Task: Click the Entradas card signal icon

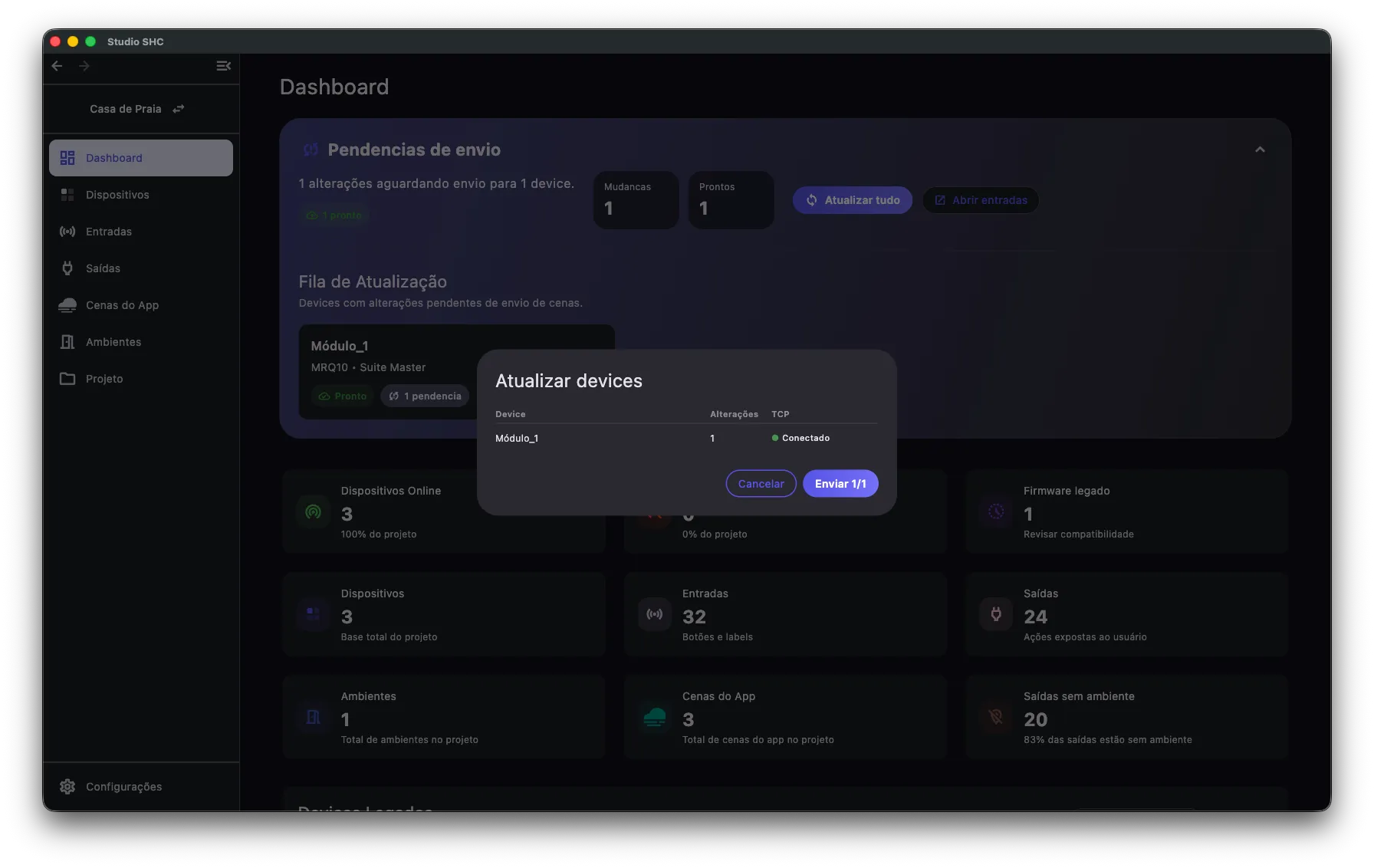Action: tap(655, 614)
